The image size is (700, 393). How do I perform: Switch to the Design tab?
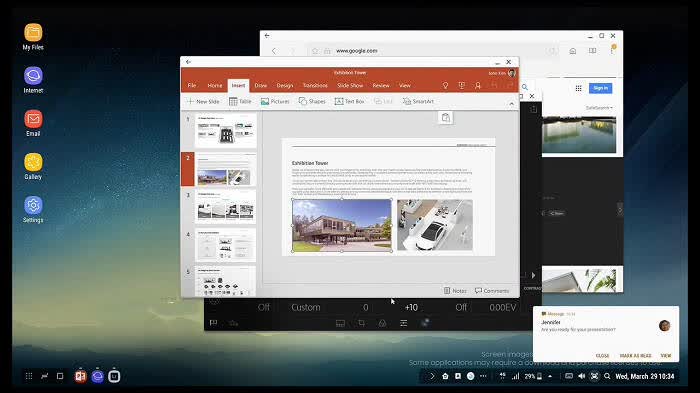point(285,85)
